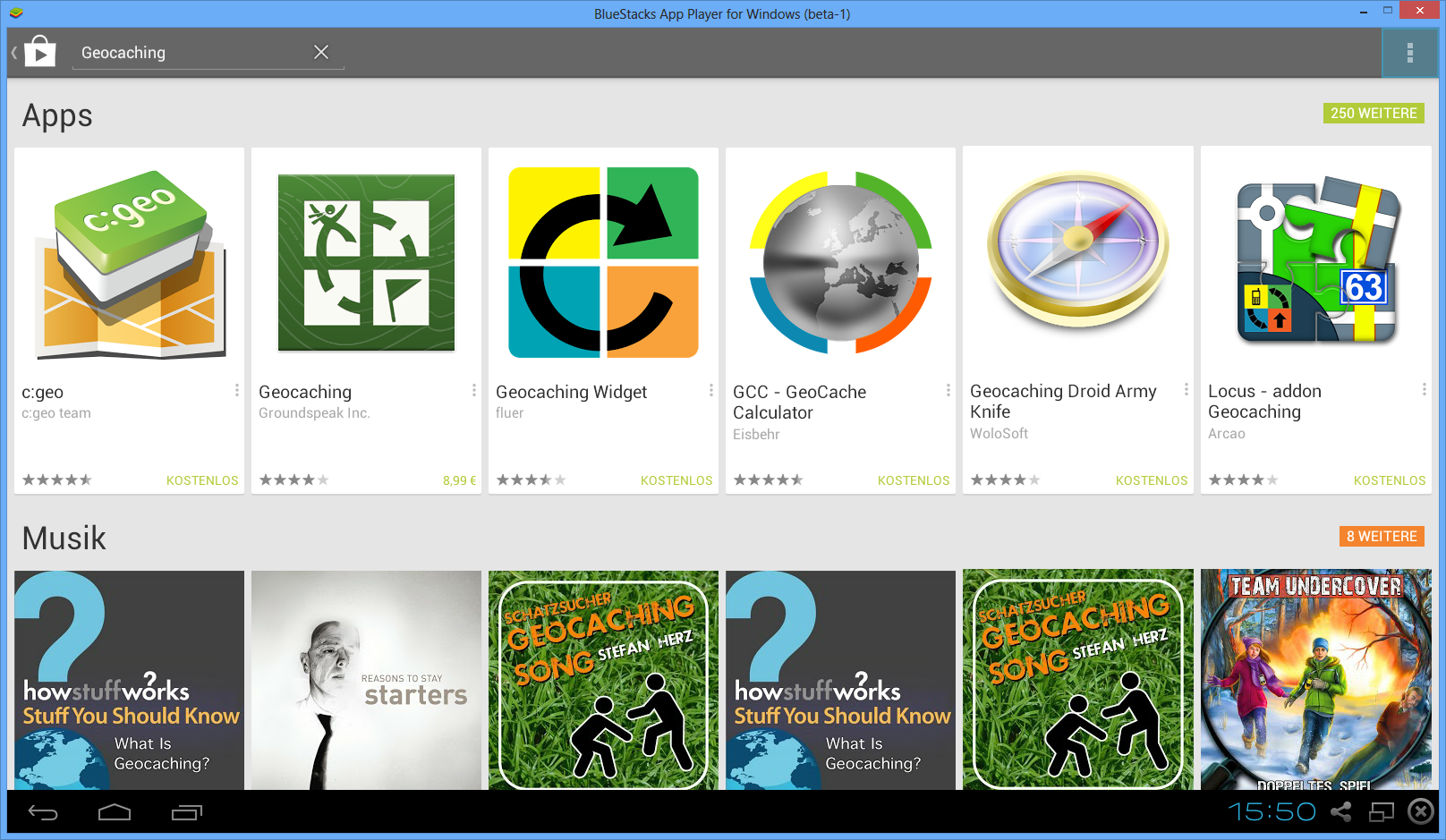Click developer name Arcao
The width and height of the screenshot is (1446, 840).
pyautogui.click(x=1226, y=434)
